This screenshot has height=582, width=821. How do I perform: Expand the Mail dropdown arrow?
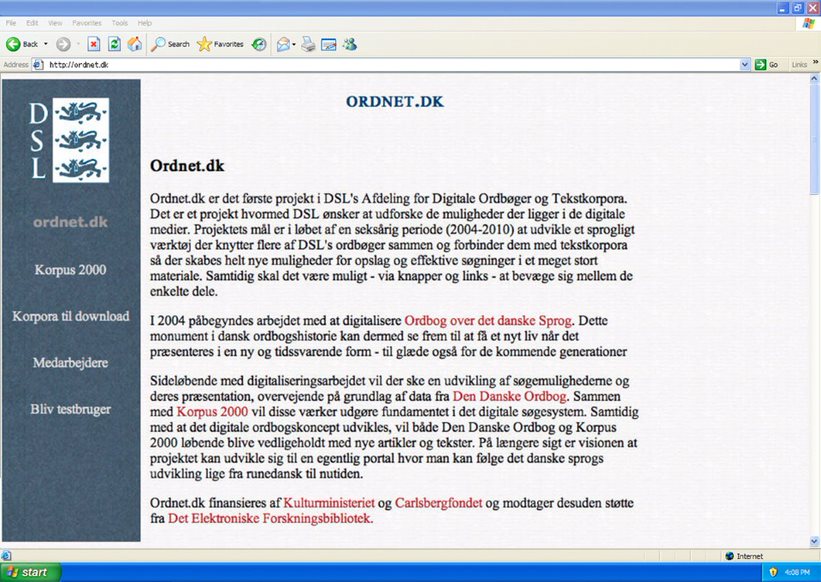pos(294,44)
